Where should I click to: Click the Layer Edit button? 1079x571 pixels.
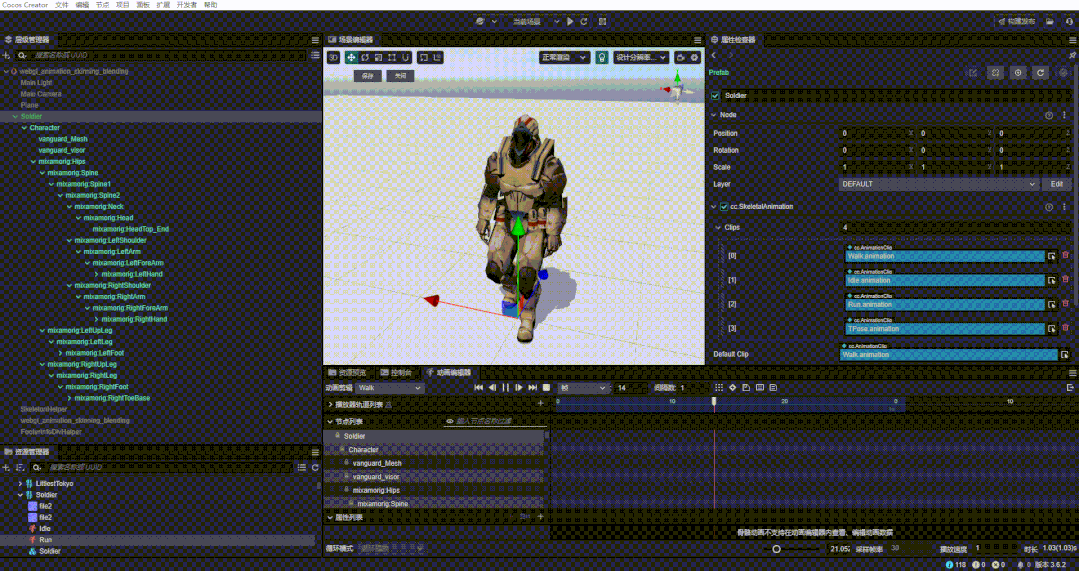point(1056,184)
